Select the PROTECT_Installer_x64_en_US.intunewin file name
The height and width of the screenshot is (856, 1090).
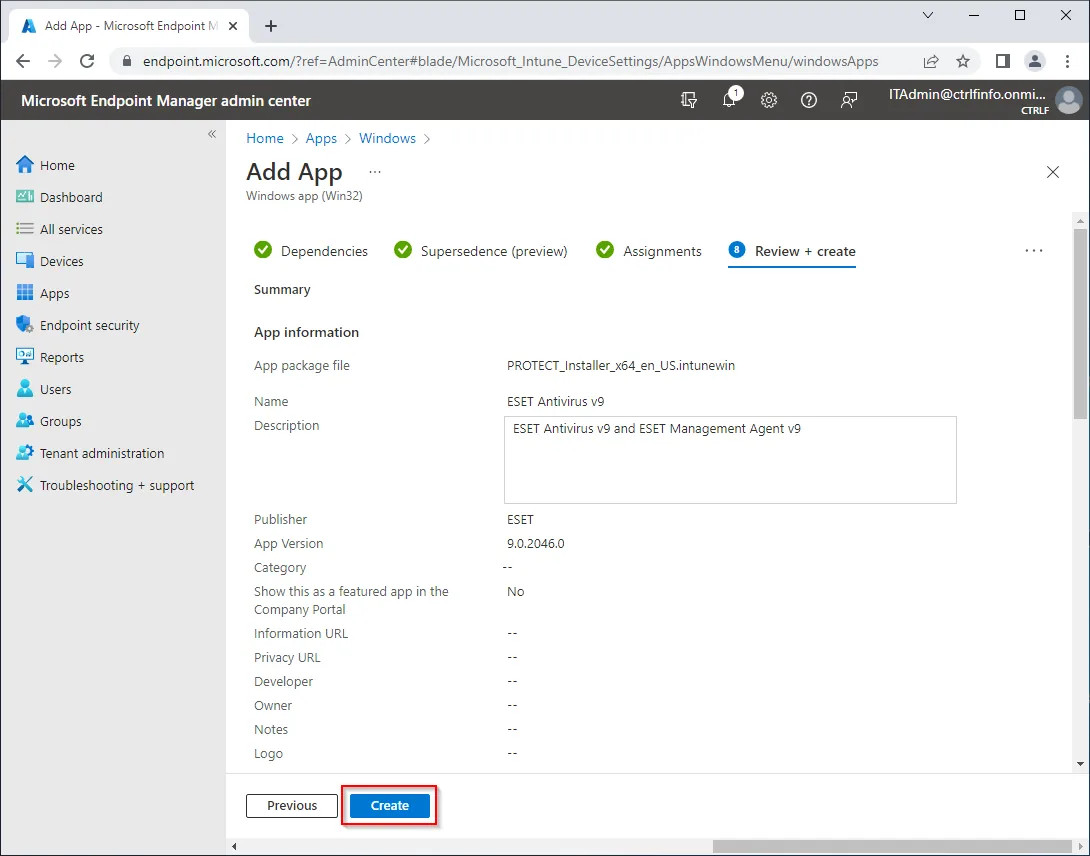tap(621, 365)
